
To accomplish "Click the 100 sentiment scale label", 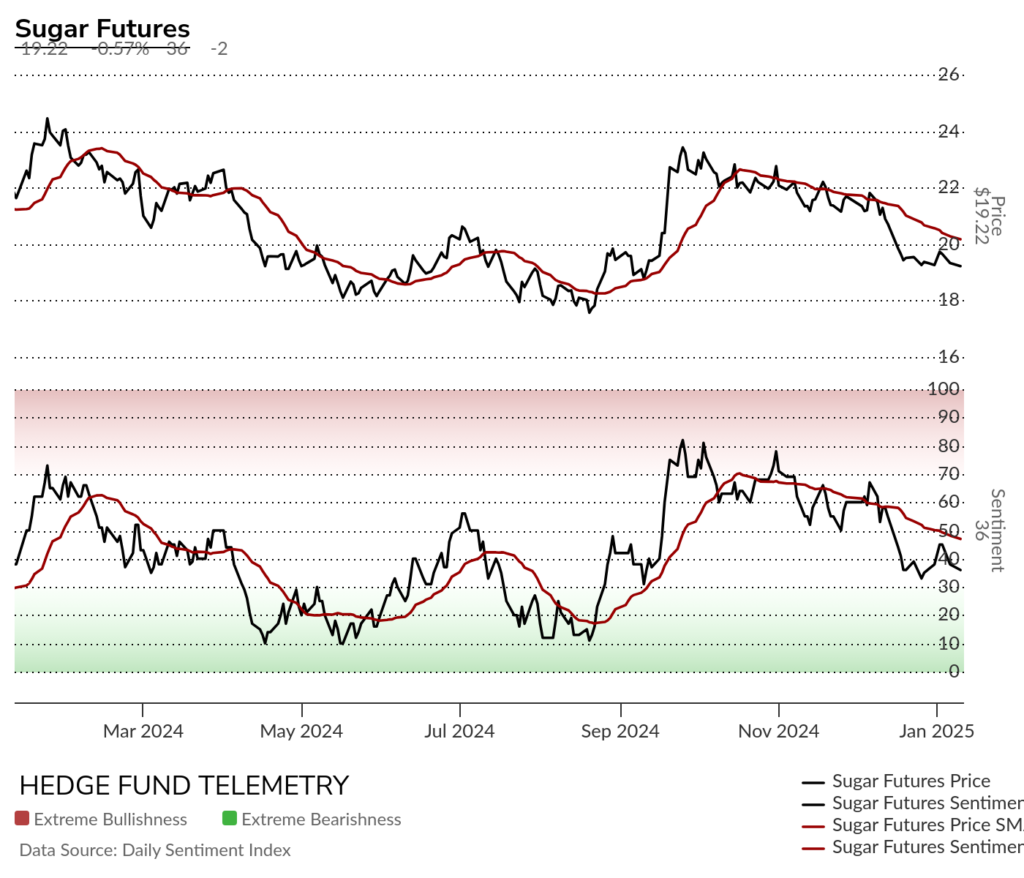I will click(x=944, y=389).
